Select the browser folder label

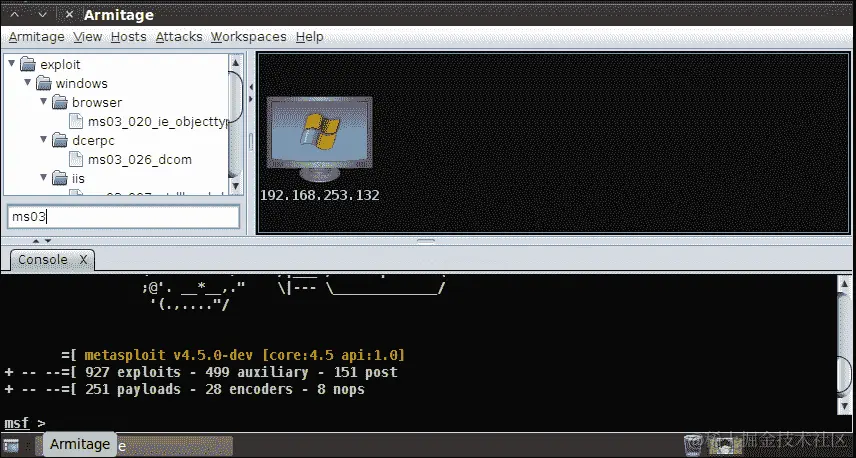[97, 103]
